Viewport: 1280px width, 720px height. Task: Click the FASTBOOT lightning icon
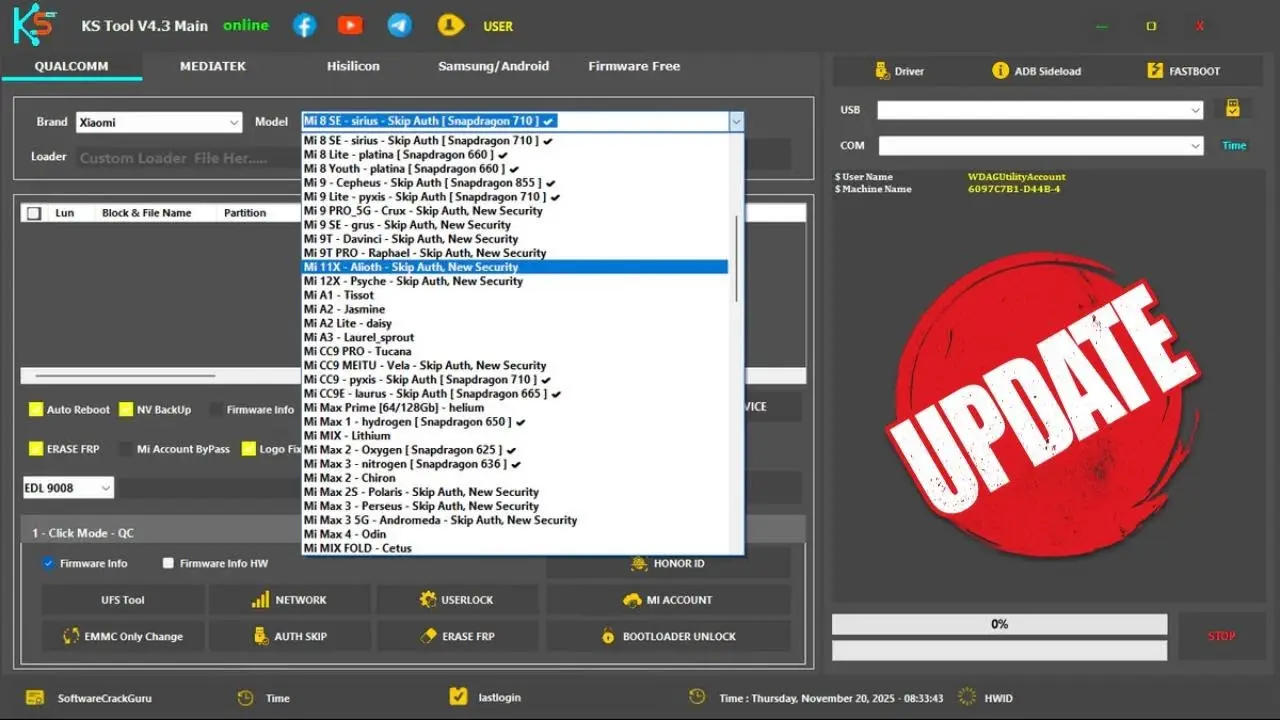tap(1154, 71)
